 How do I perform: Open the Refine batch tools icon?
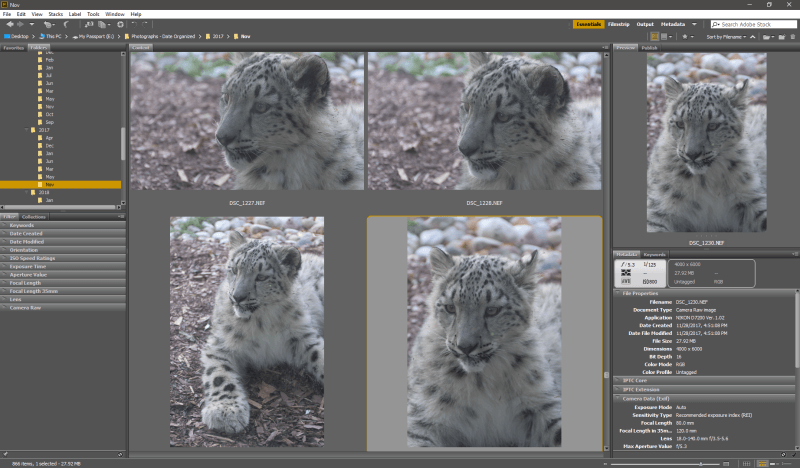[x=103, y=24]
